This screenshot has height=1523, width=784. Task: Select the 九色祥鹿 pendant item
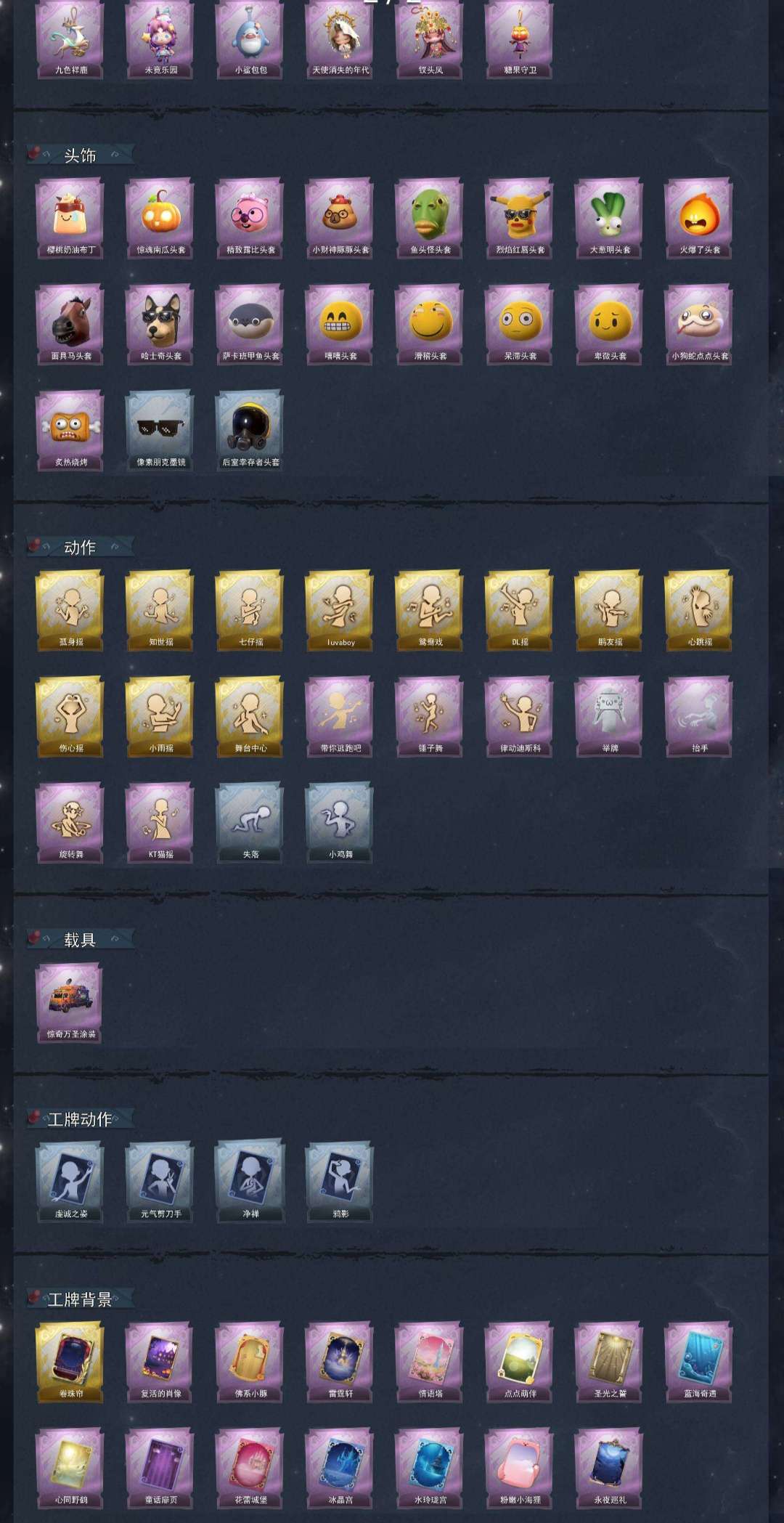pos(70,39)
